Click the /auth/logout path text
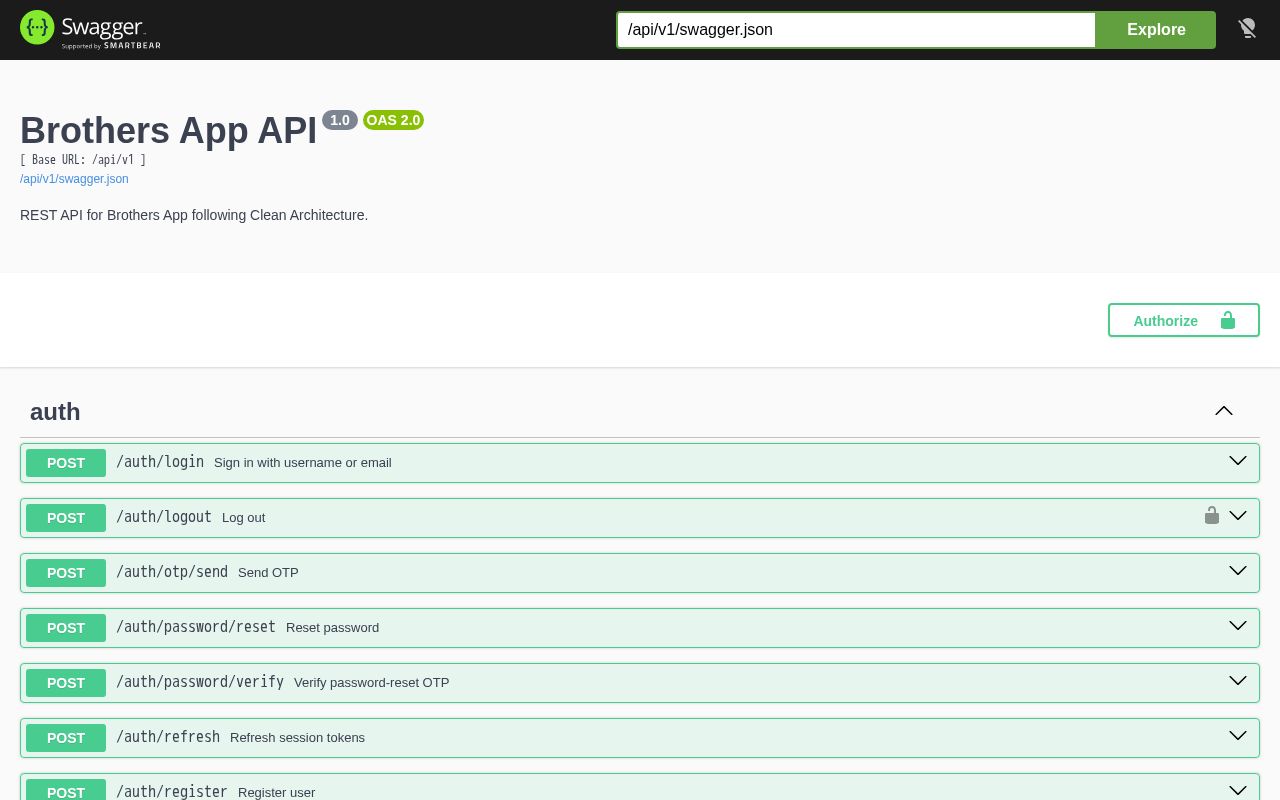The height and width of the screenshot is (800, 1280). pos(164,517)
